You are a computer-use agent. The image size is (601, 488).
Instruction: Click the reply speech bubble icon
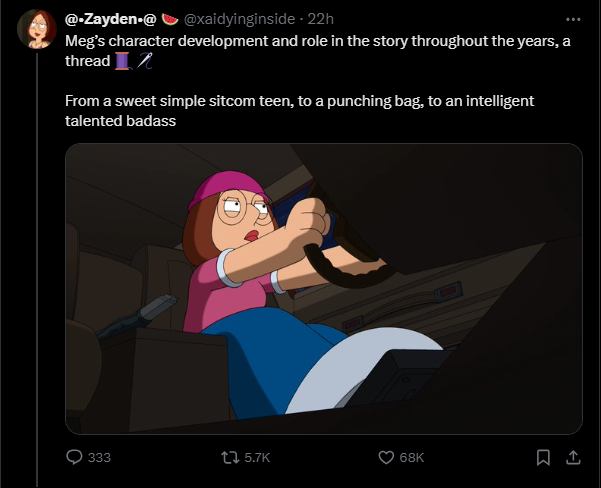point(74,457)
